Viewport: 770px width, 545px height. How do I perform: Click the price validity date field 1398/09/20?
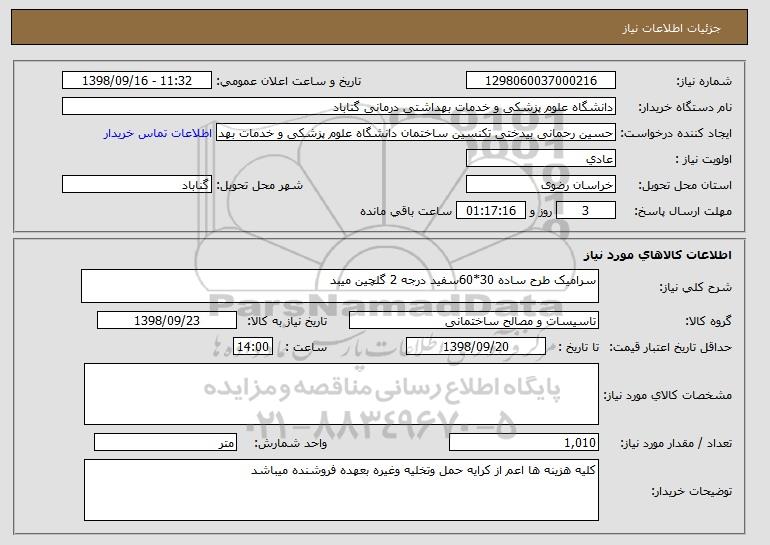point(476,347)
